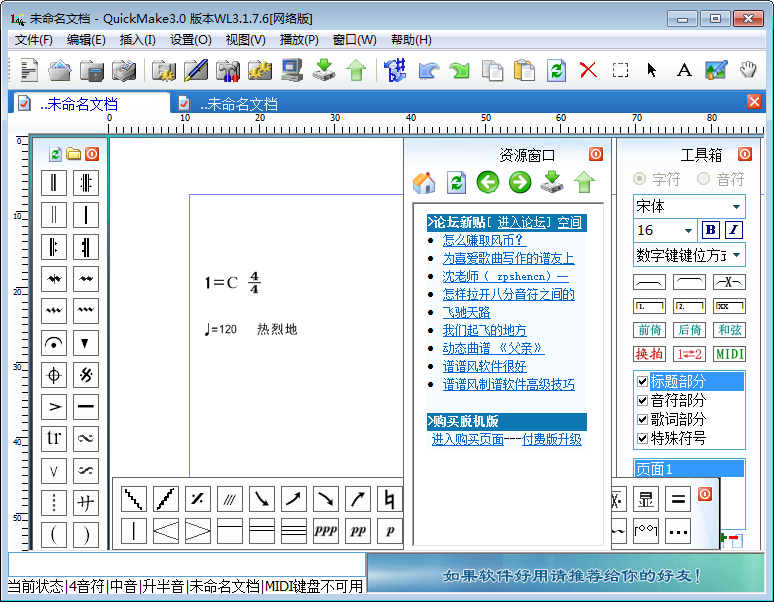Select the dashed rectangle selection tool

[620, 70]
